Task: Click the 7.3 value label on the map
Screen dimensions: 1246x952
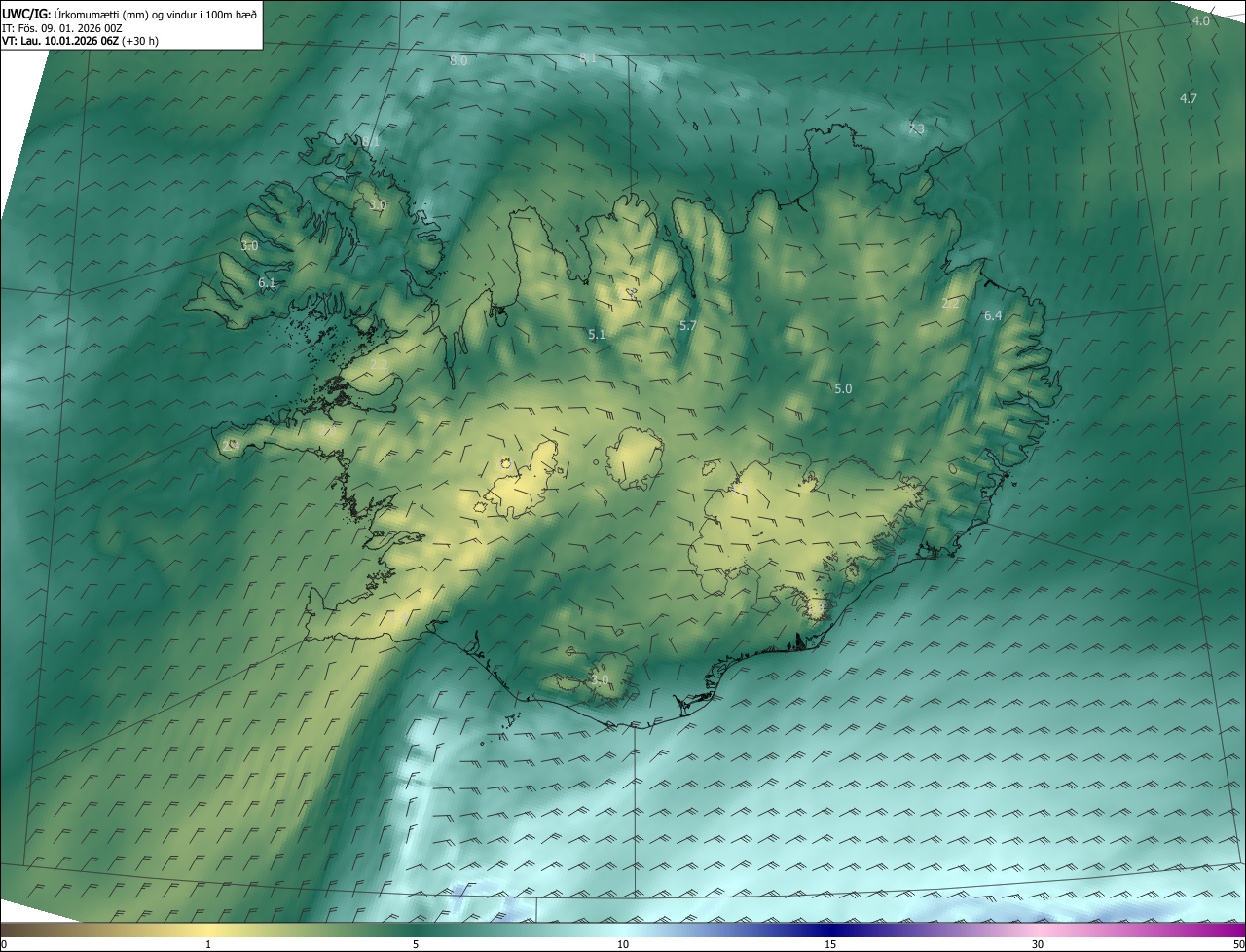Action: click(x=917, y=129)
